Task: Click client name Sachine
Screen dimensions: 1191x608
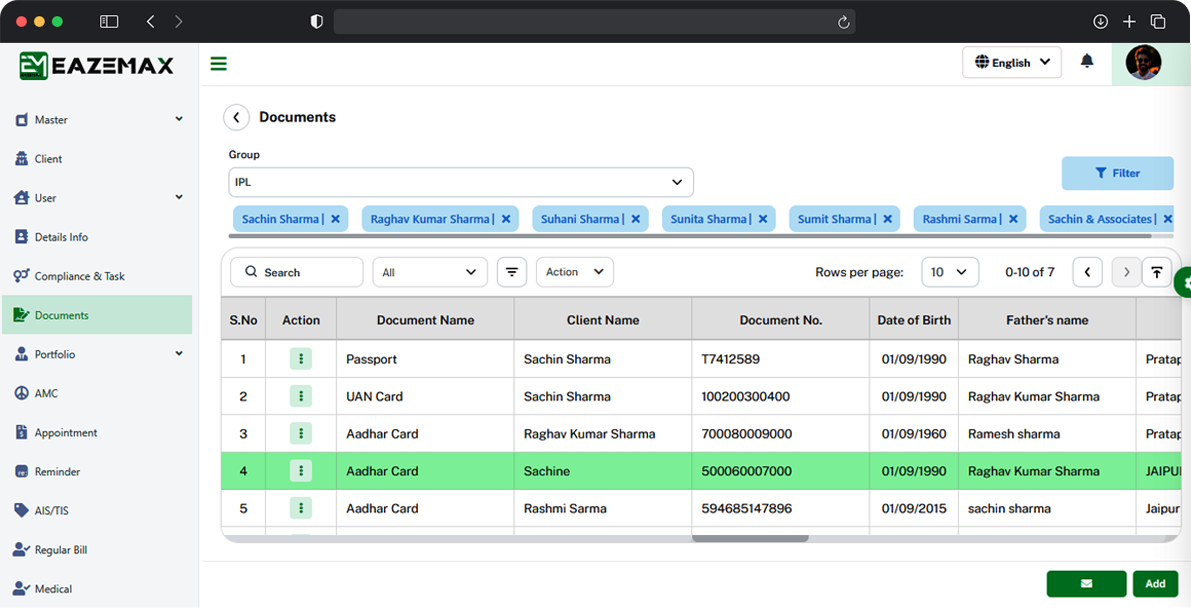Action: [x=547, y=471]
